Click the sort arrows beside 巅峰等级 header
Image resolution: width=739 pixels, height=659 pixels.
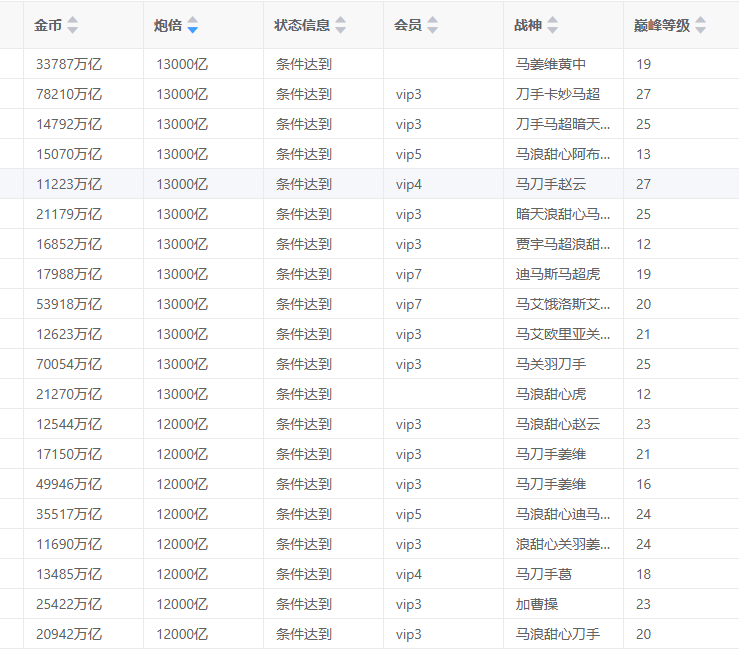point(700,25)
